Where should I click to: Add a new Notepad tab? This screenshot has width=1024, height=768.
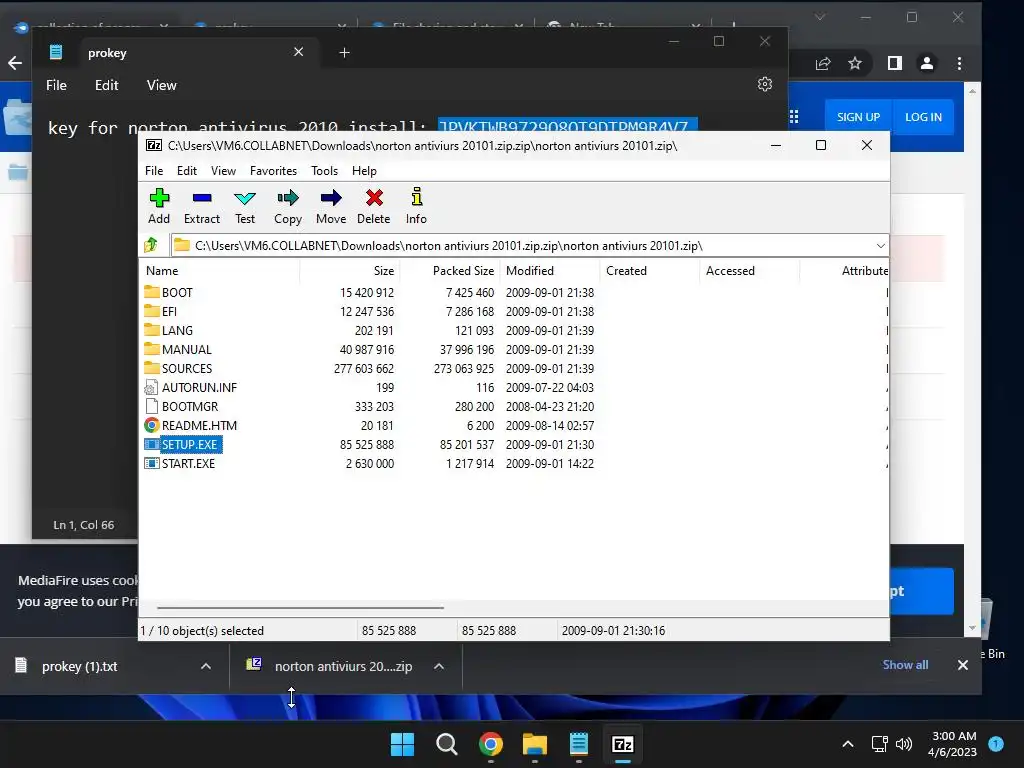pyautogui.click(x=344, y=52)
